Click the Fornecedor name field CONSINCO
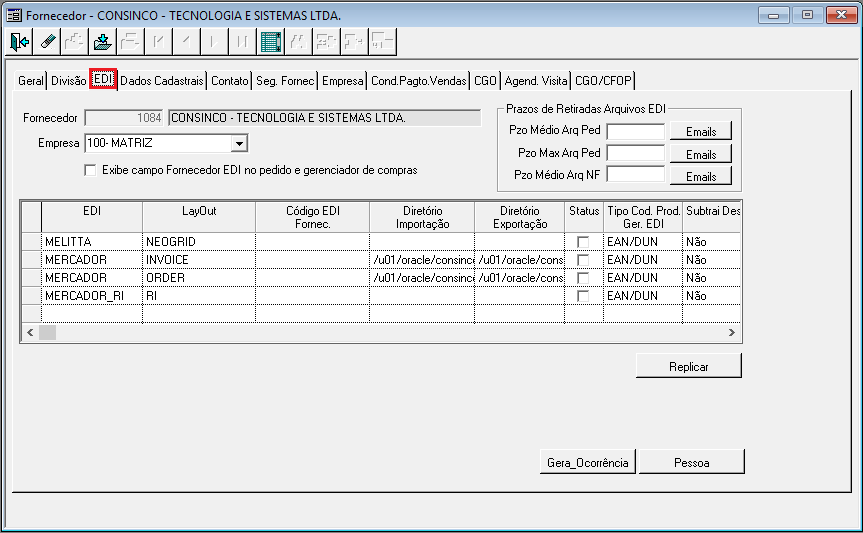 pyautogui.click(x=324, y=118)
